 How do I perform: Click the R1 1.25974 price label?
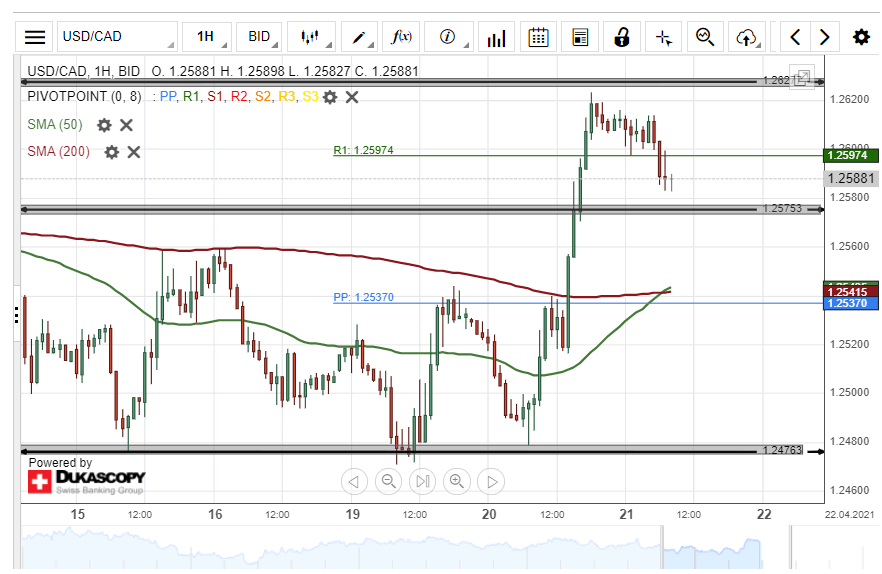point(849,156)
